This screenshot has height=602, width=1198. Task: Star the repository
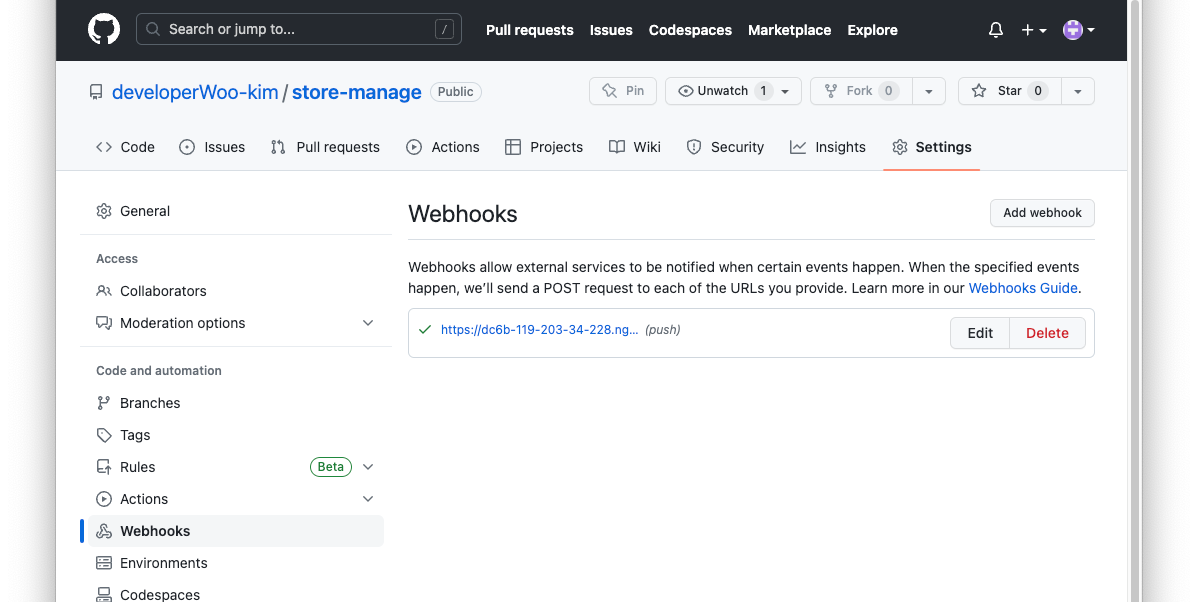tap(1009, 91)
